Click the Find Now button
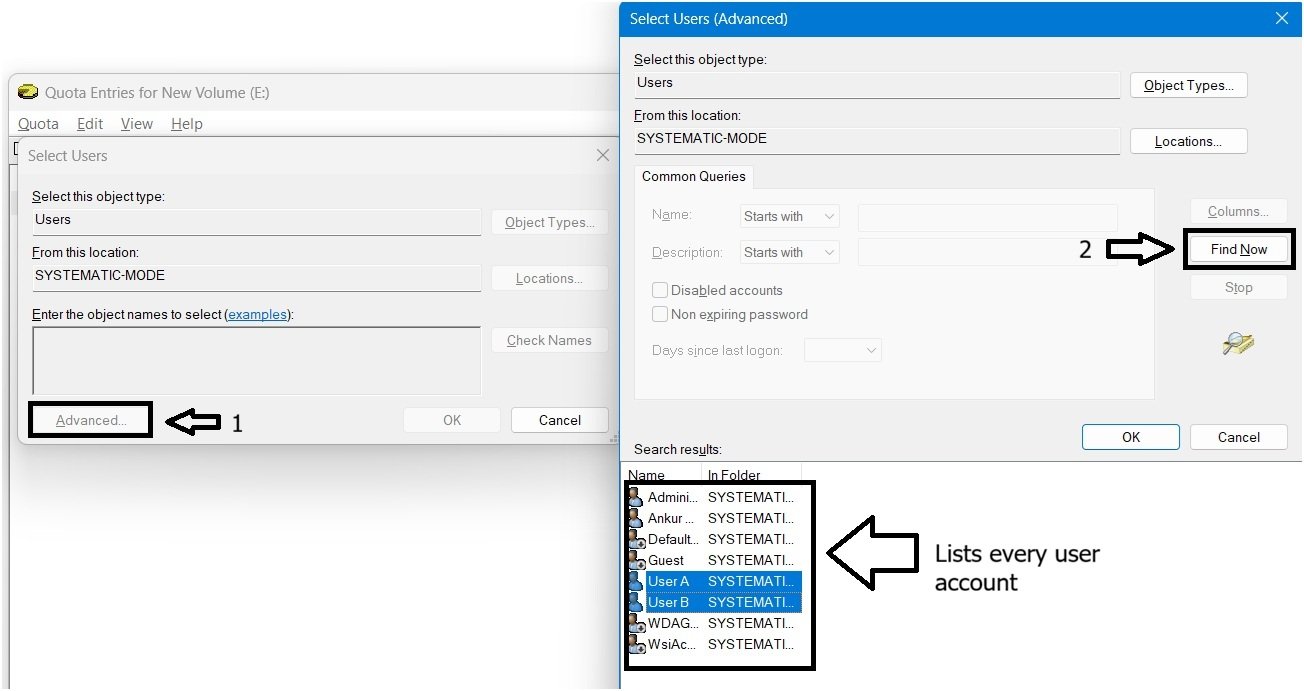 [x=1239, y=249]
